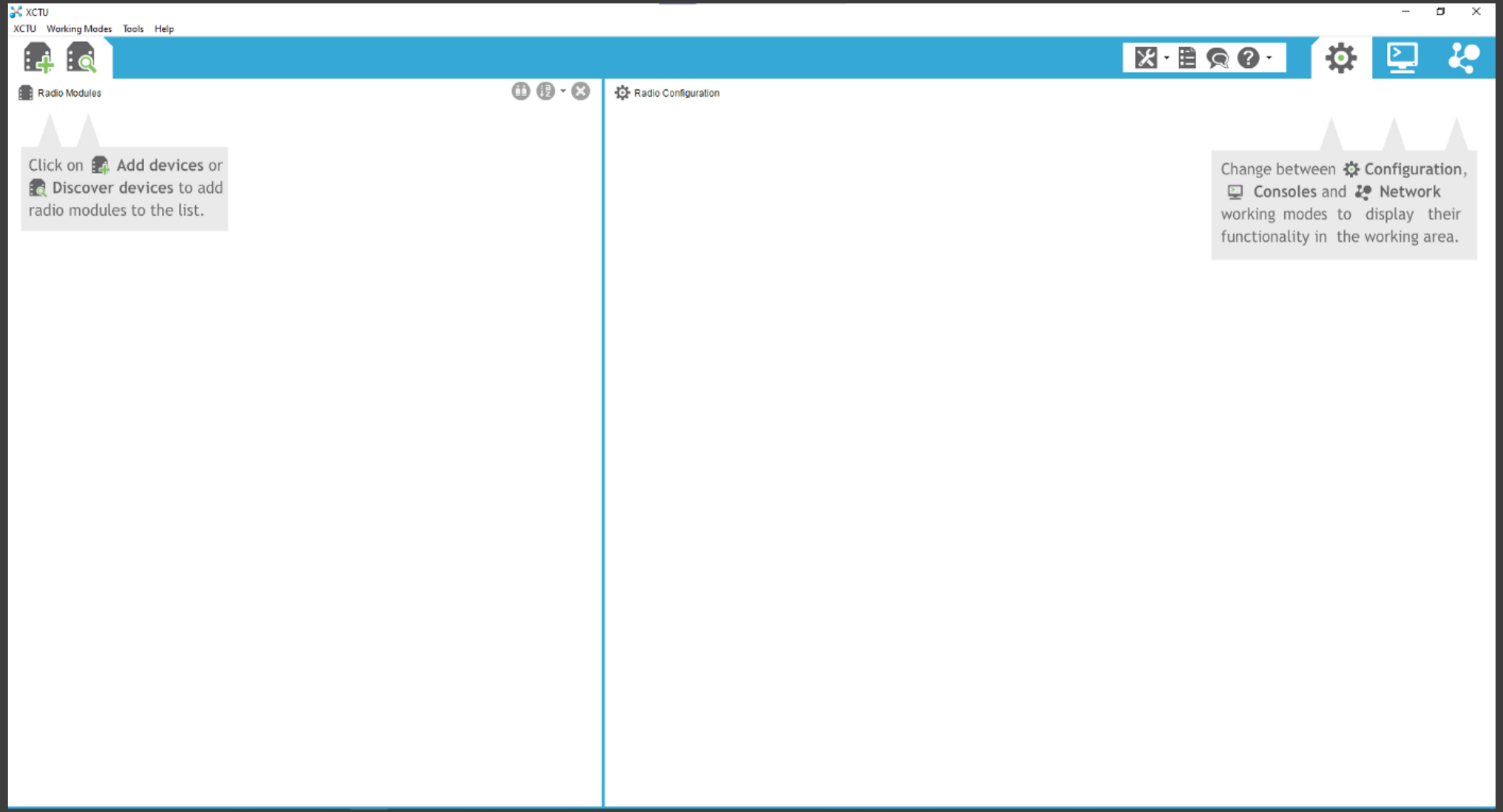The image size is (1503, 812).
Task: Expand the sort modules dropdown arrow
Action: coord(563,91)
